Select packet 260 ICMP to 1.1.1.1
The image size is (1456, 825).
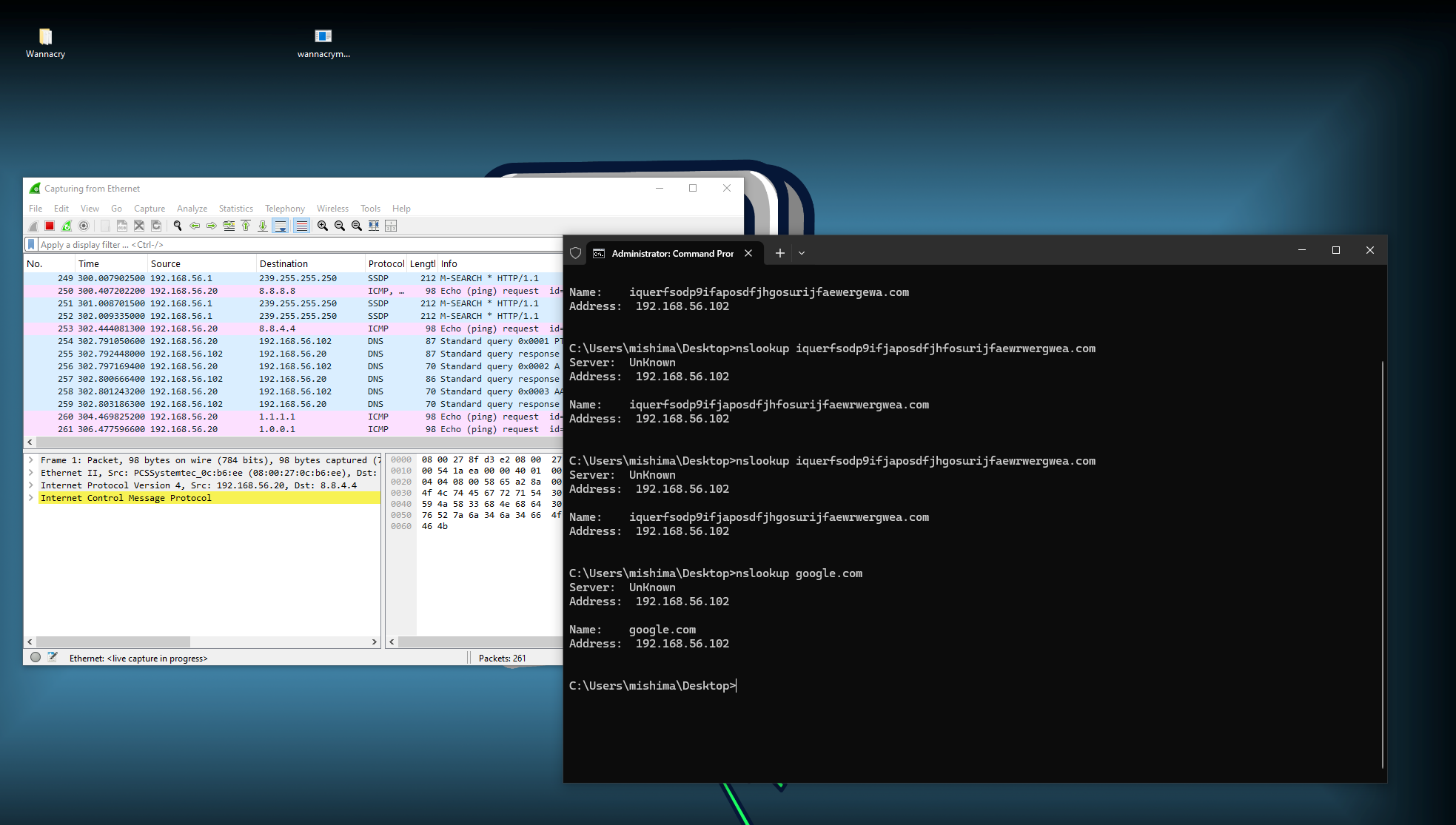[294, 417]
